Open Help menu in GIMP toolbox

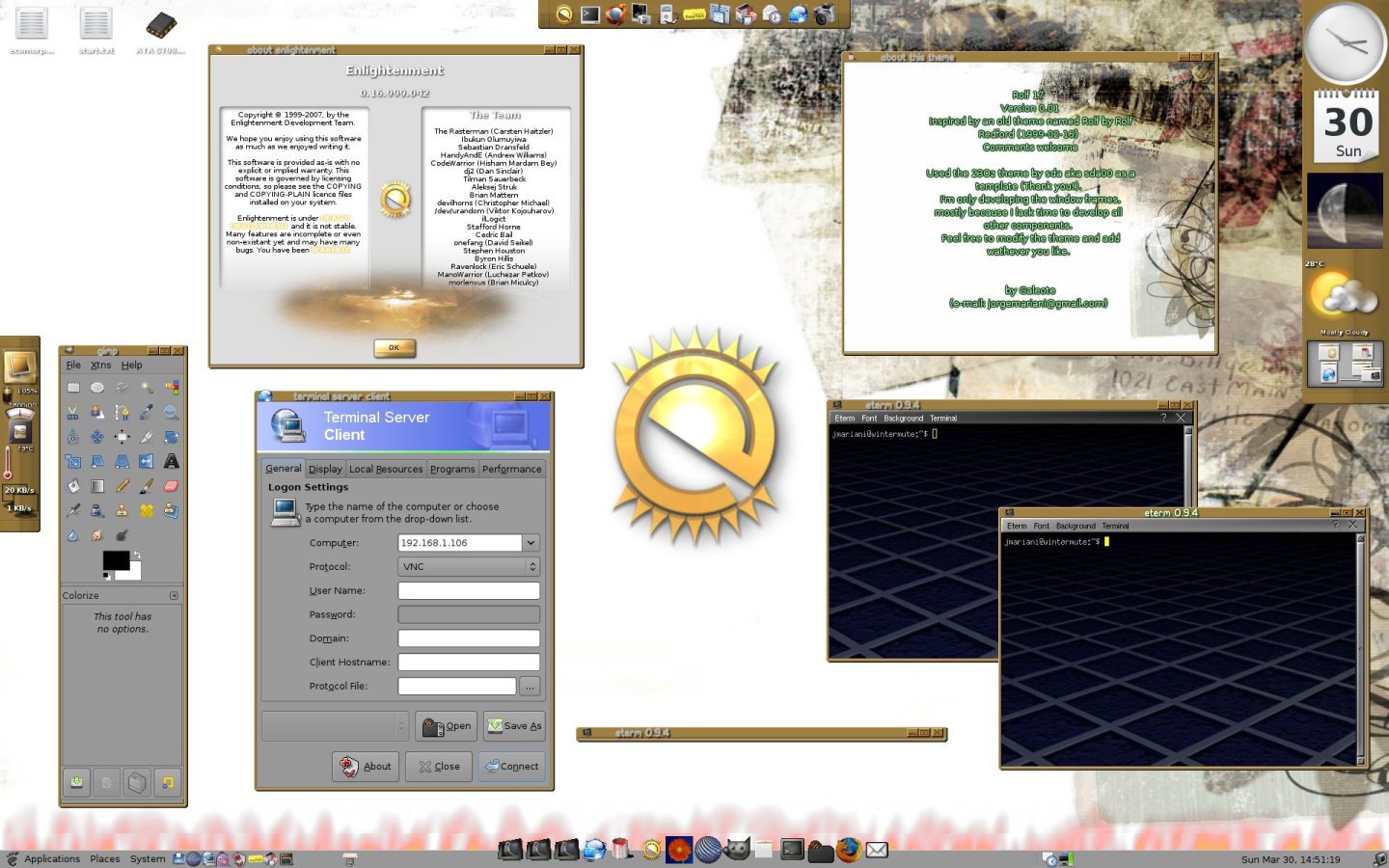point(131,366)
